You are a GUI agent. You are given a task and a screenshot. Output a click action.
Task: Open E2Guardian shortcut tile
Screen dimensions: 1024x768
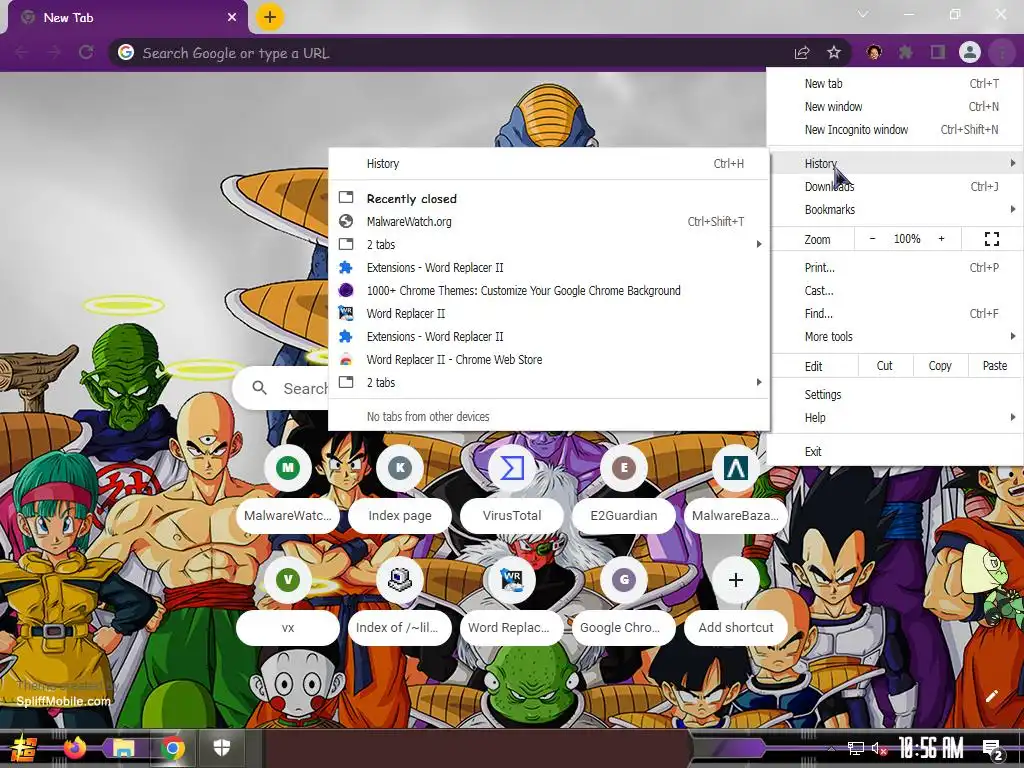[624, 491]
